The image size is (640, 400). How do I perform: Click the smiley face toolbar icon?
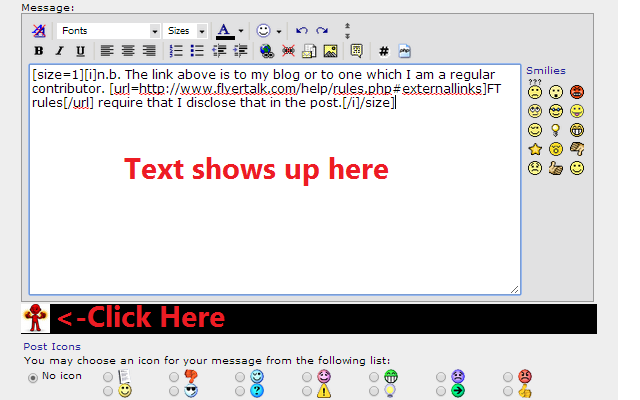coord(263,31)
